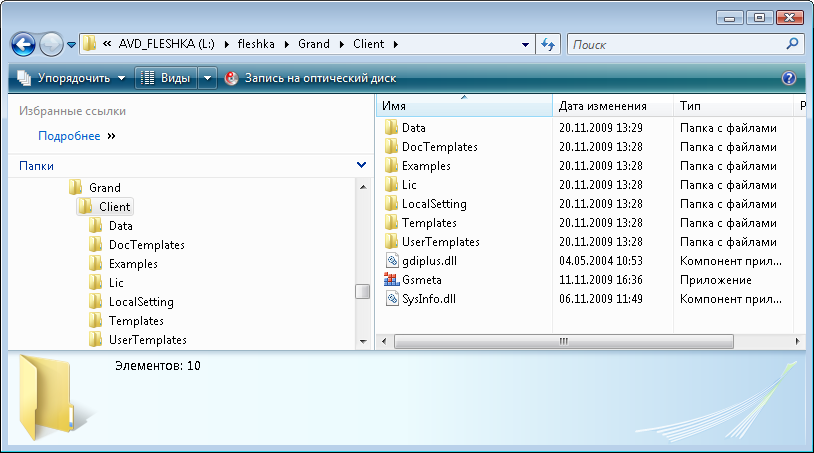Screen dimensions: 814x453
Task: Select the SysInfo.dll file icon
Action: point(391,299)
